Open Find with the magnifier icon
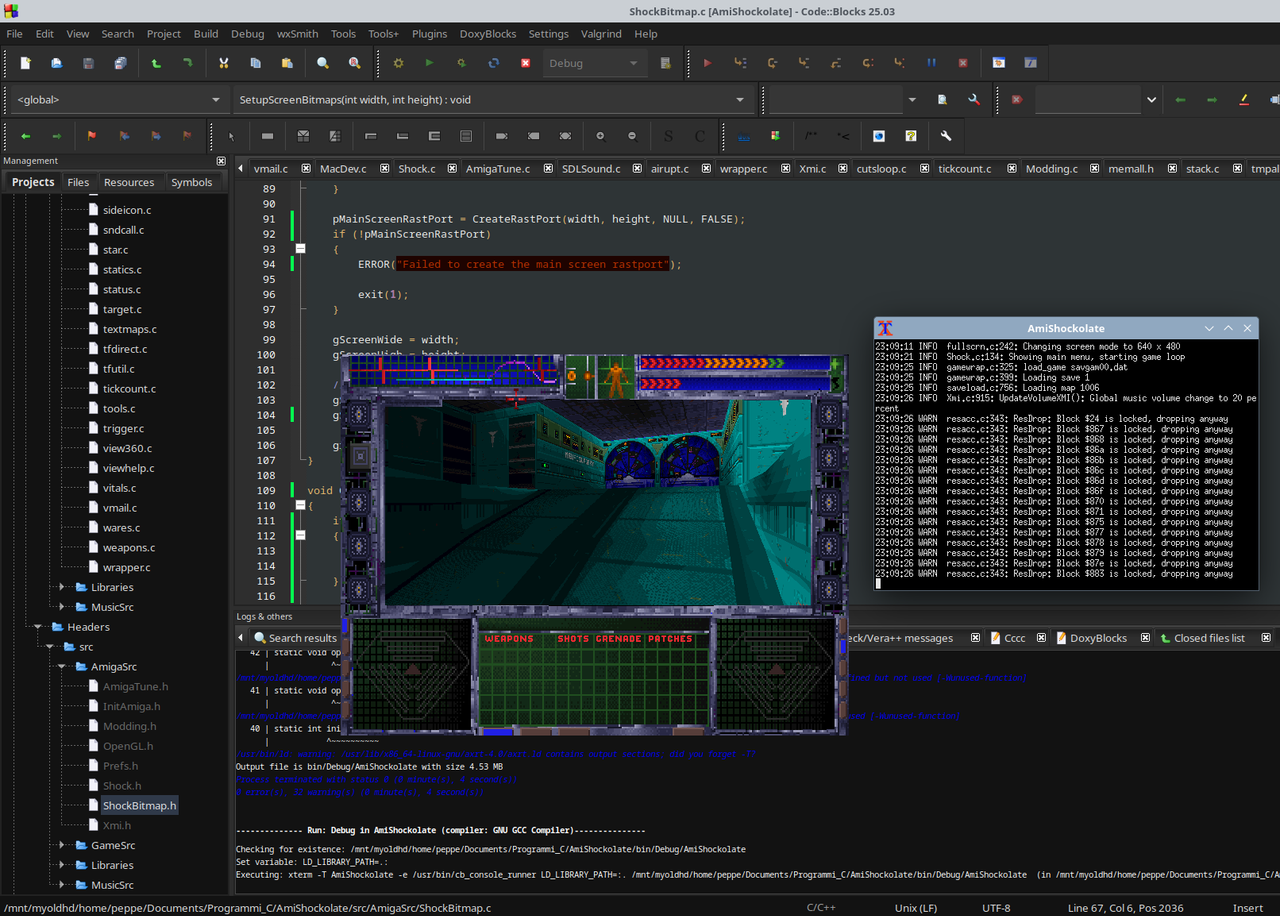Viewport: 1280px width, 916px height. click(323, 63)
